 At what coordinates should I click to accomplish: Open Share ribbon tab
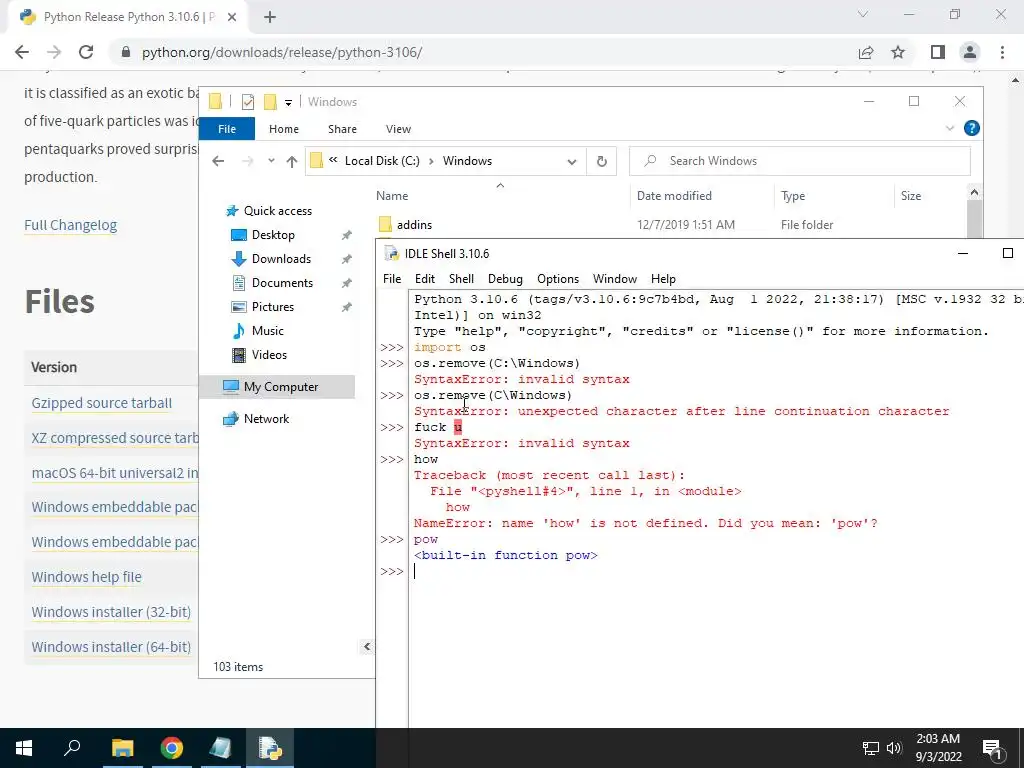click(342, 129)
